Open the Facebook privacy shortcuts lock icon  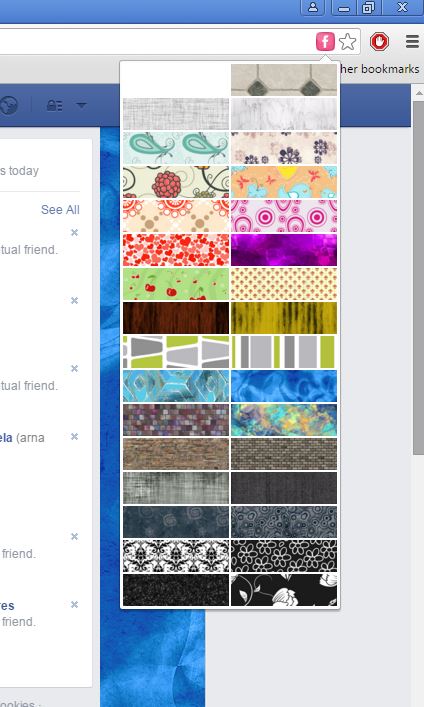point(55,106)
